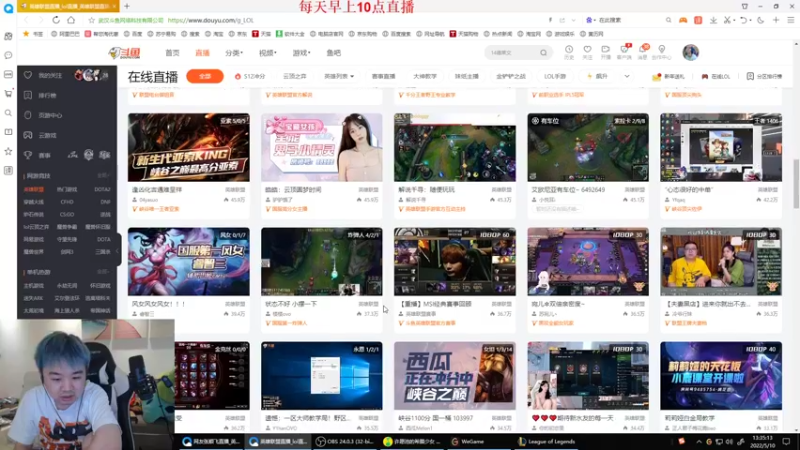800x450 pixels.
Task: Open the 分区排行榜 link
Action: 764,76
